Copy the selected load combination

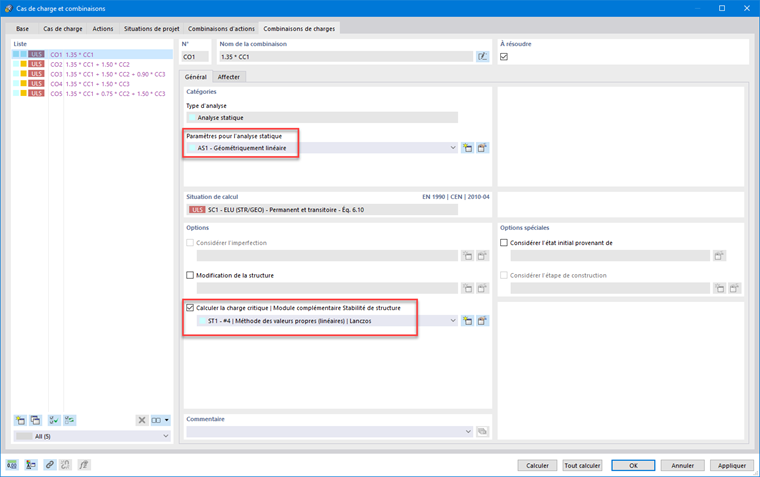(35, 420)
